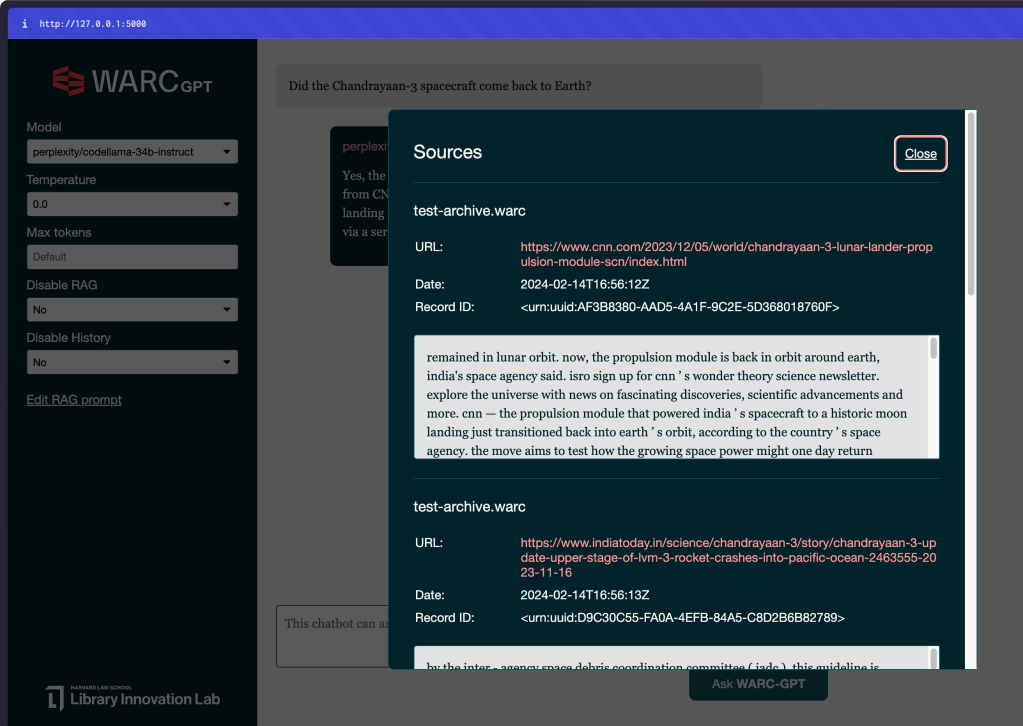This screenshot has width=1023, height=726.
Task: Click the WARC-GPT logo icon
Action: click(x=68, y=81)
